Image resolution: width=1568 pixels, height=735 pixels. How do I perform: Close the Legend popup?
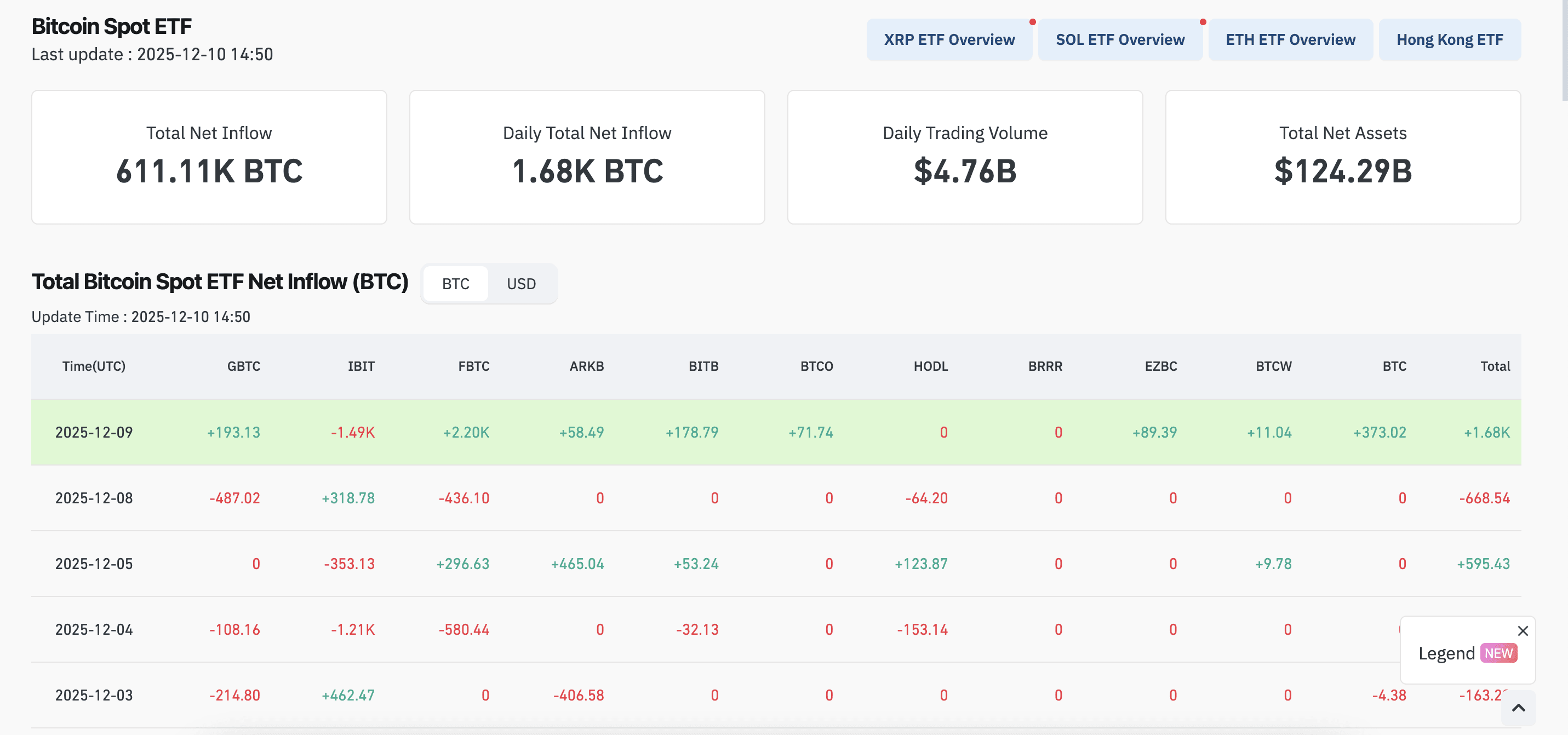tap(1523, 631)
